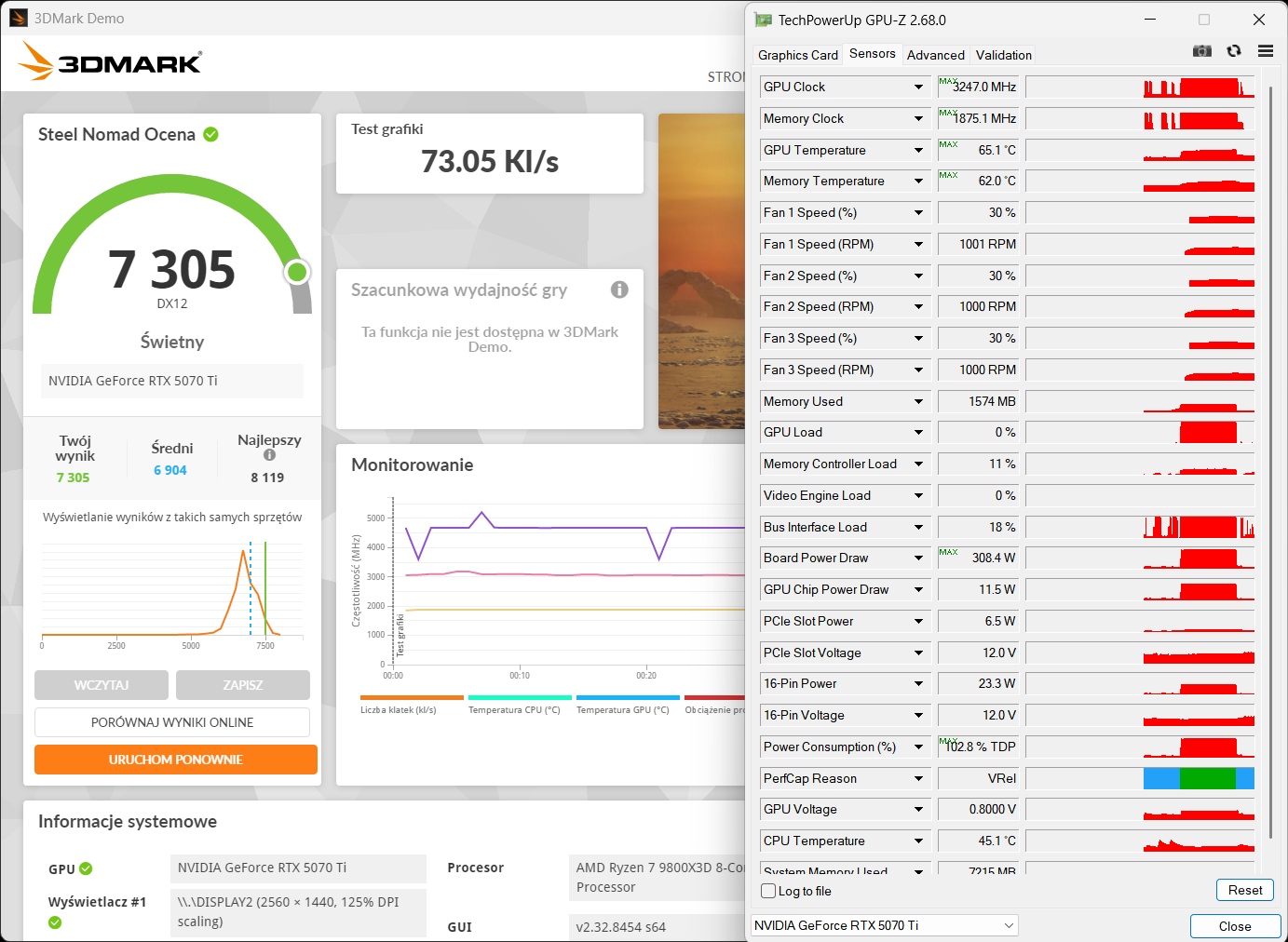Open the NVIDIA GeForce RTX 5070 Ti selector
Image resolution: width=1288 pixels, height=942 pixels.
click(884, 925)
